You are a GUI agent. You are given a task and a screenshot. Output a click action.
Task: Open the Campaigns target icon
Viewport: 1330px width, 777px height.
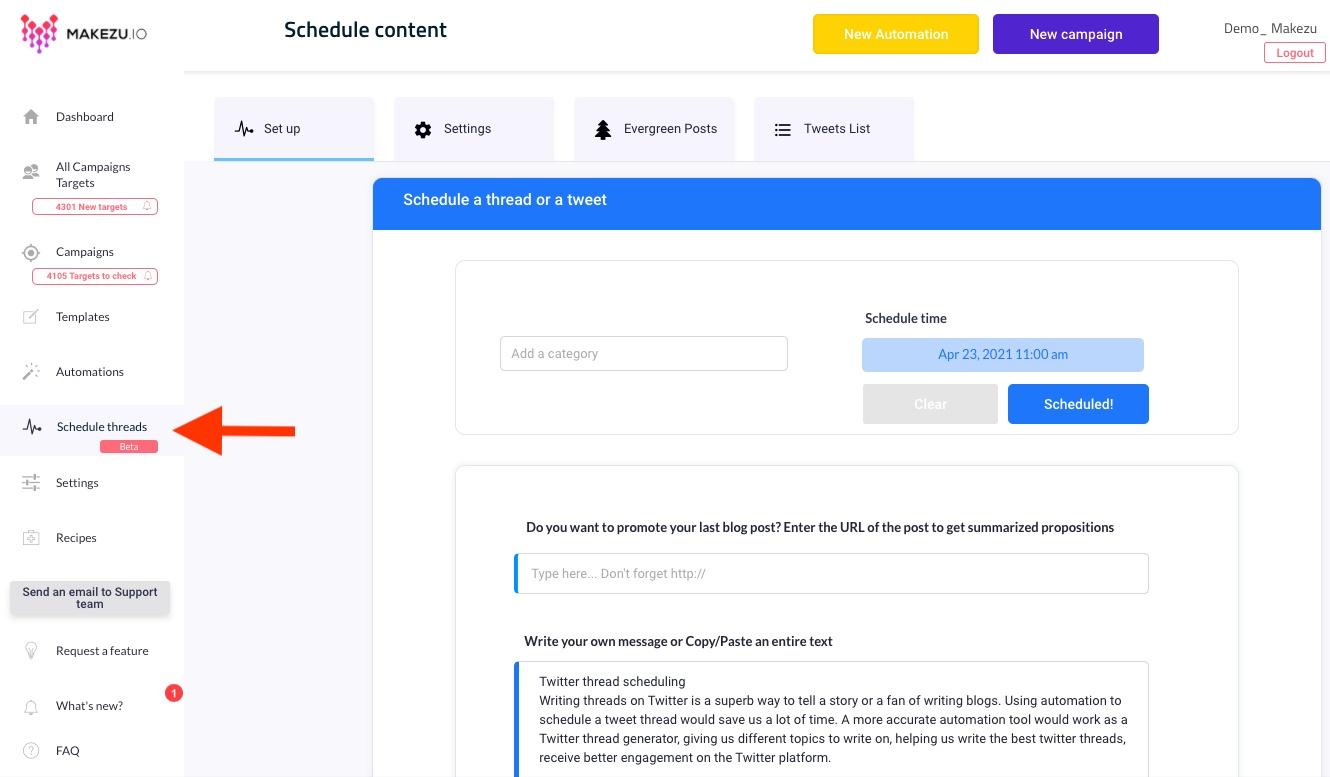pyautogui.click(x=31, y=252)
